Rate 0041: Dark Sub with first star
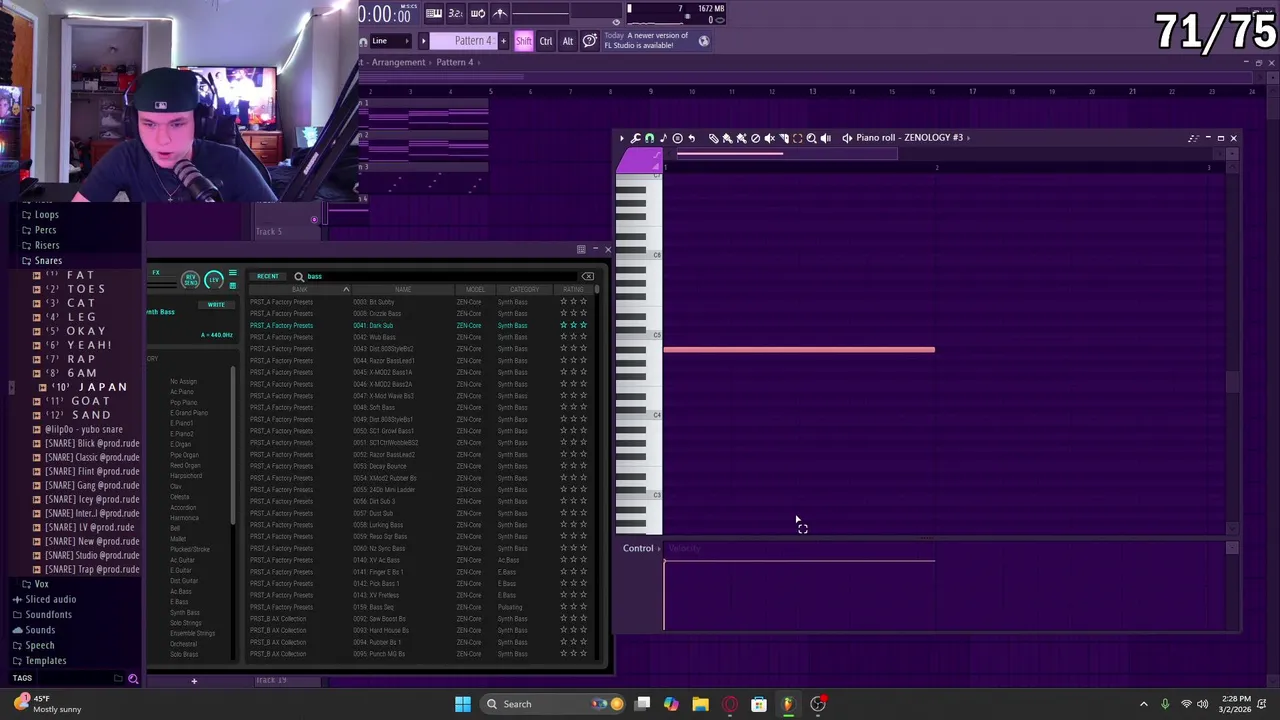This screenshot has width=1280, height=720. (563, 325)
